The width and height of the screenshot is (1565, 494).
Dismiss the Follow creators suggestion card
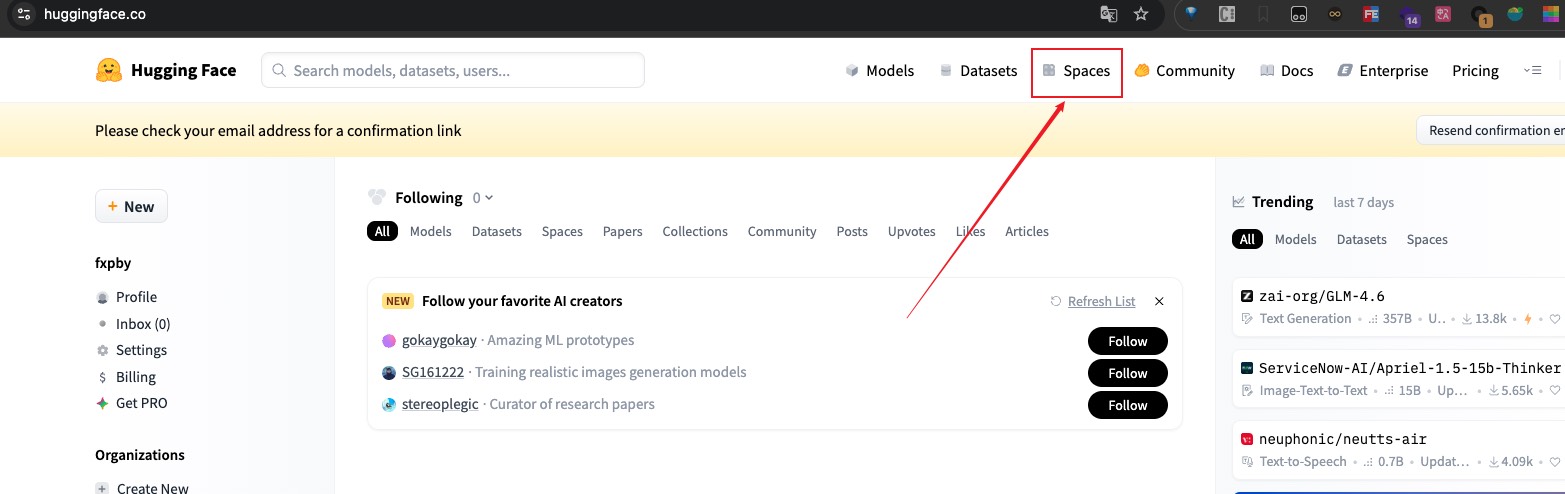(1159, 301)
